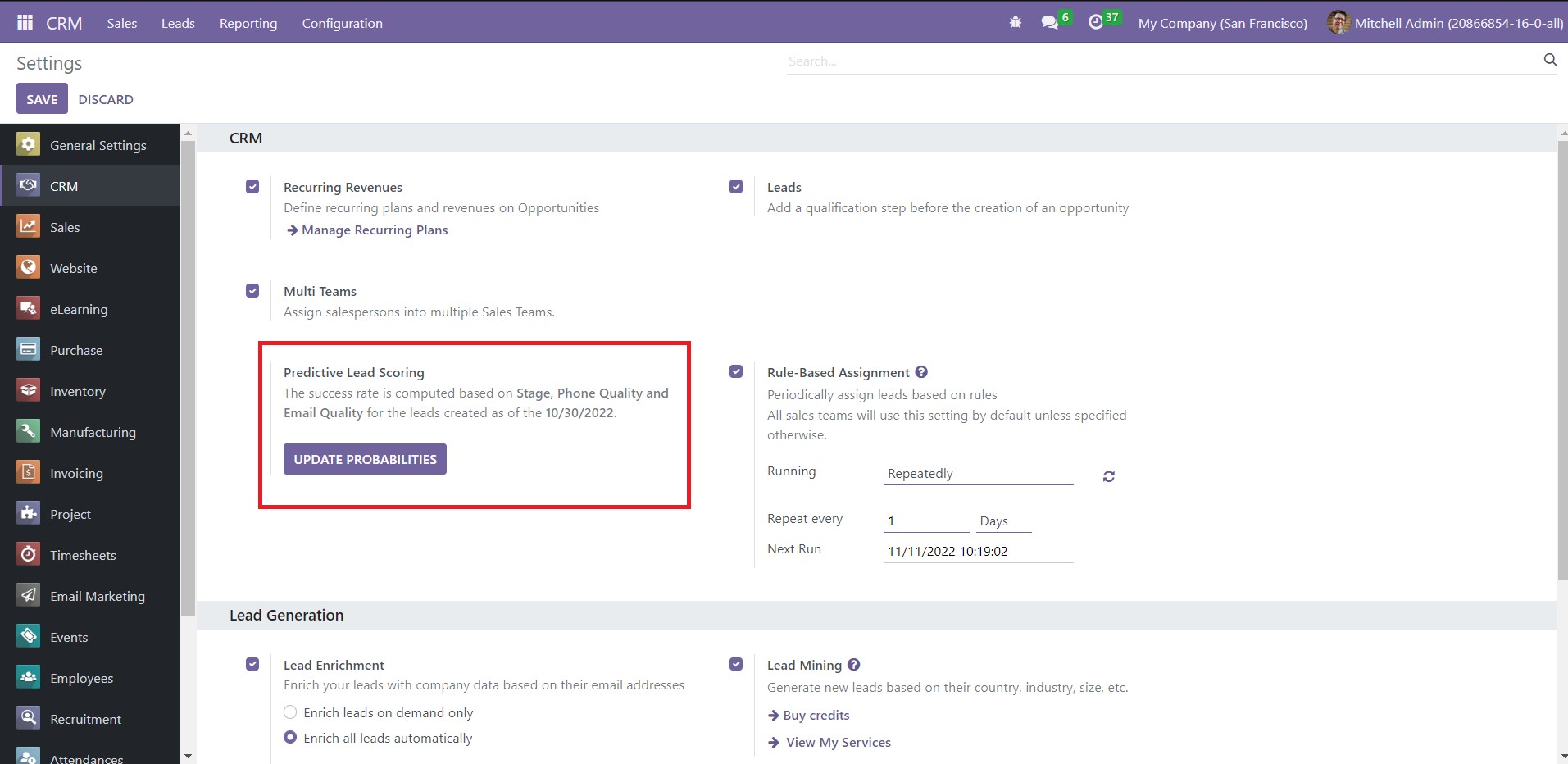
Task: Click the Invoicing sidebar icon
Action: point(29,472)
